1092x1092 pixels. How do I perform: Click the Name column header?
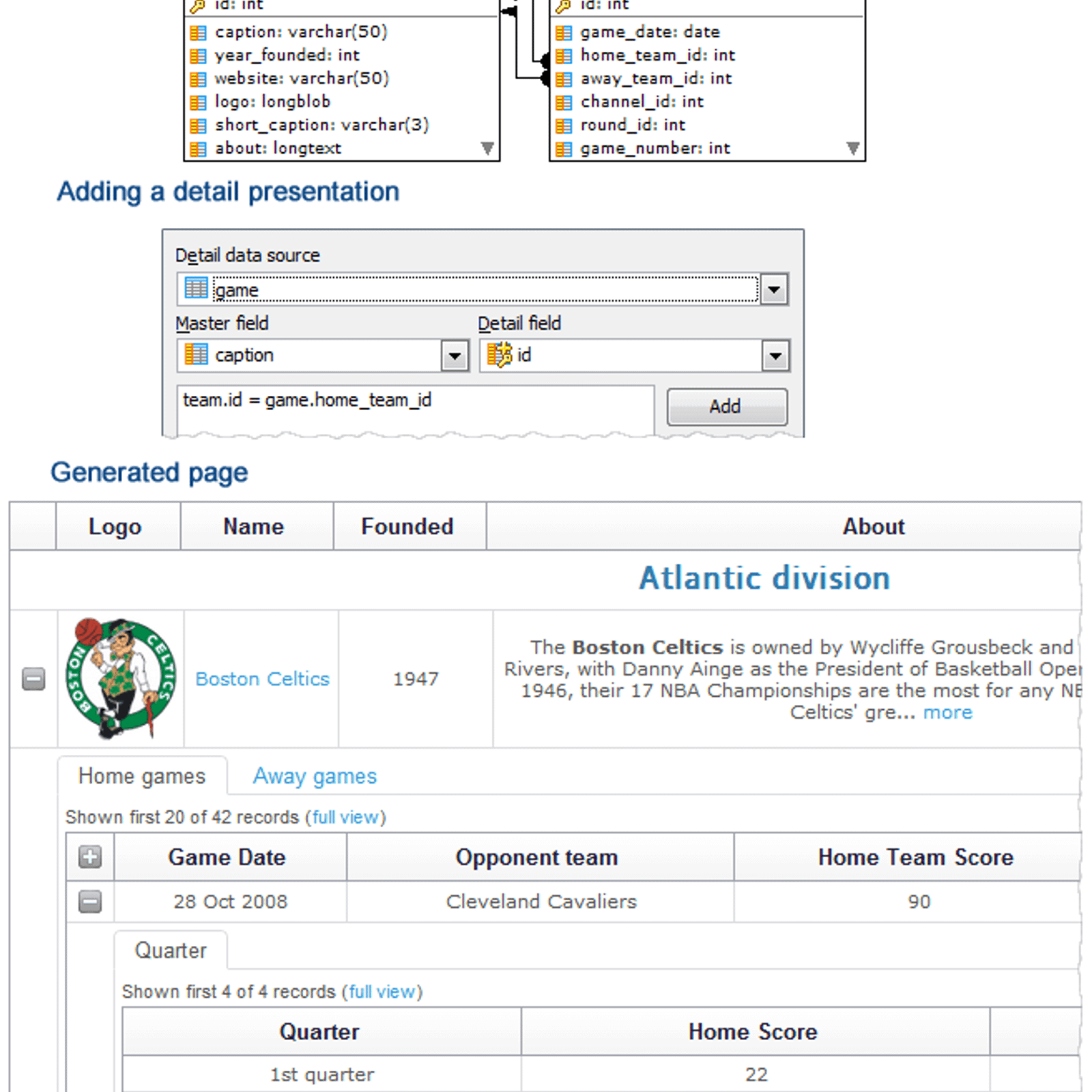pyautogui.click(x=257, y=526)
